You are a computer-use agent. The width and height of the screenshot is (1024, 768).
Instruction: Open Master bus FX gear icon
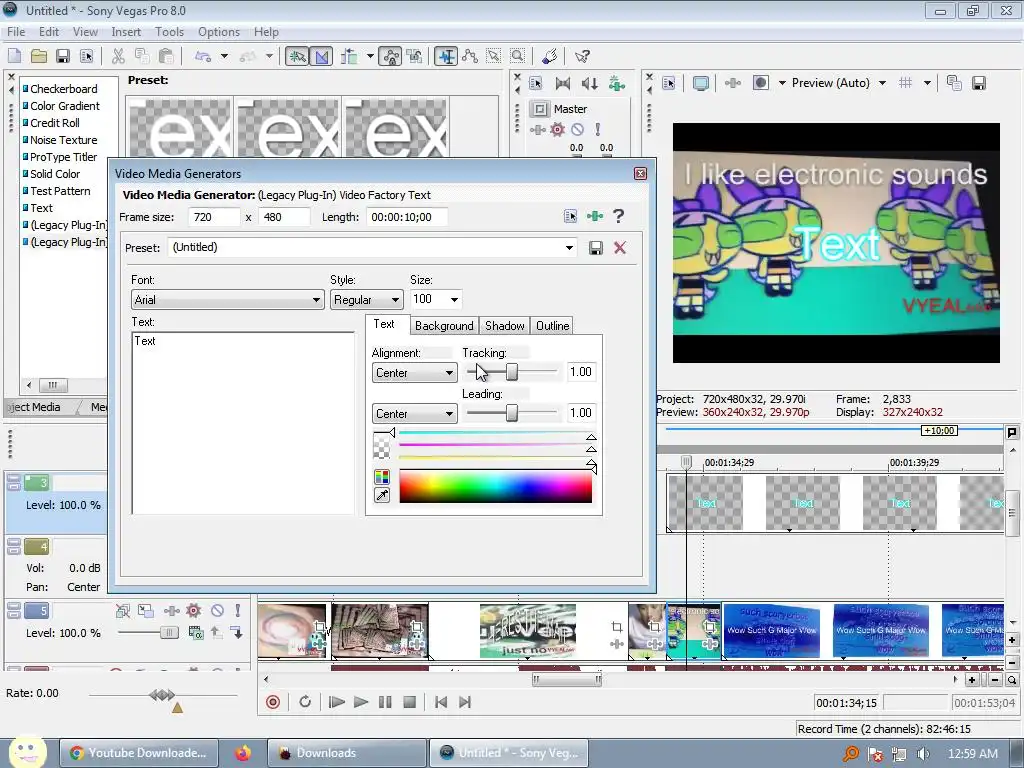point(557,129)
